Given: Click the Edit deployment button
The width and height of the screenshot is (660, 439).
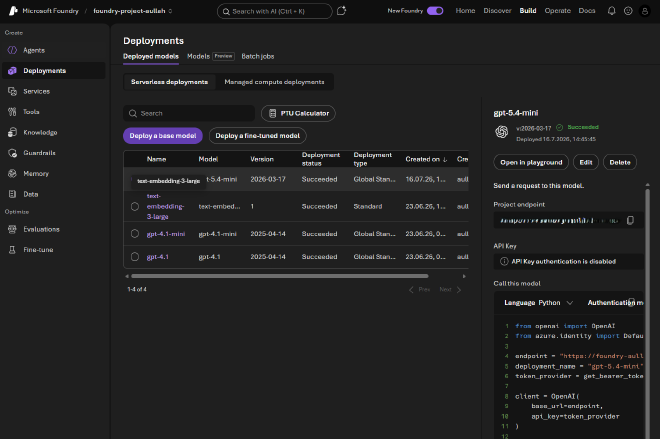Looking at the screenshot, I should pos(585,162).
